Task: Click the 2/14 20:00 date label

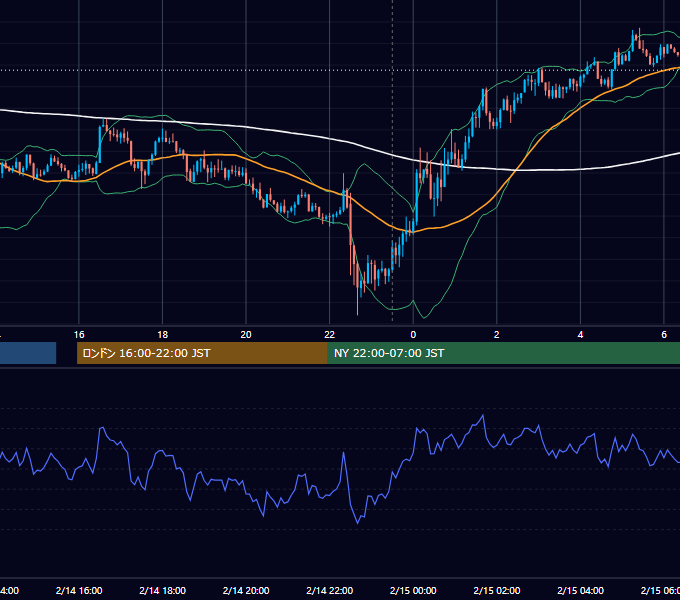Action: point(246,590)
